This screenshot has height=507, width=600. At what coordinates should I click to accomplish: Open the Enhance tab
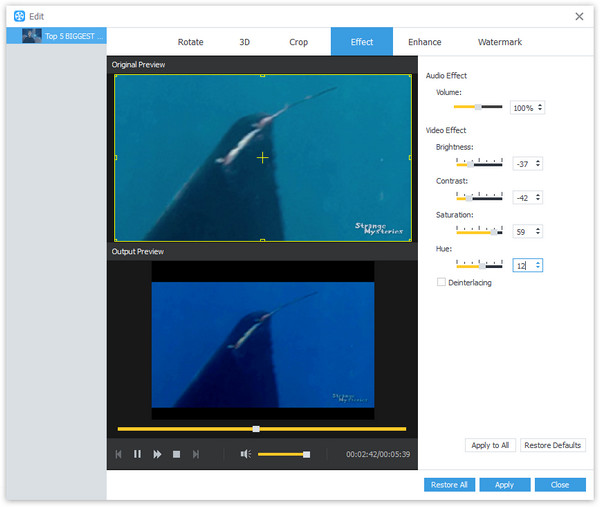[x=425, y=42]
